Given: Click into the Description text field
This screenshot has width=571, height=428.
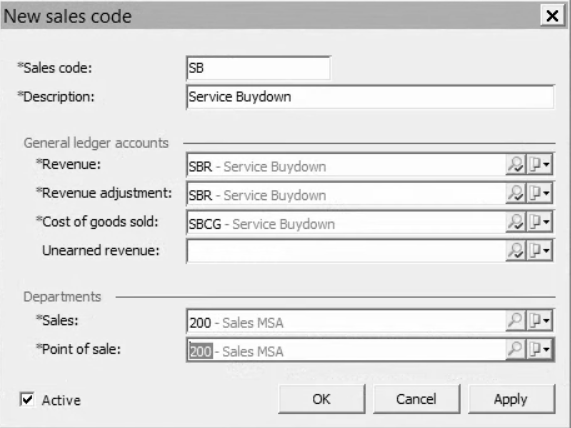Looking at the screenshot, I should [x=370, y=97].
